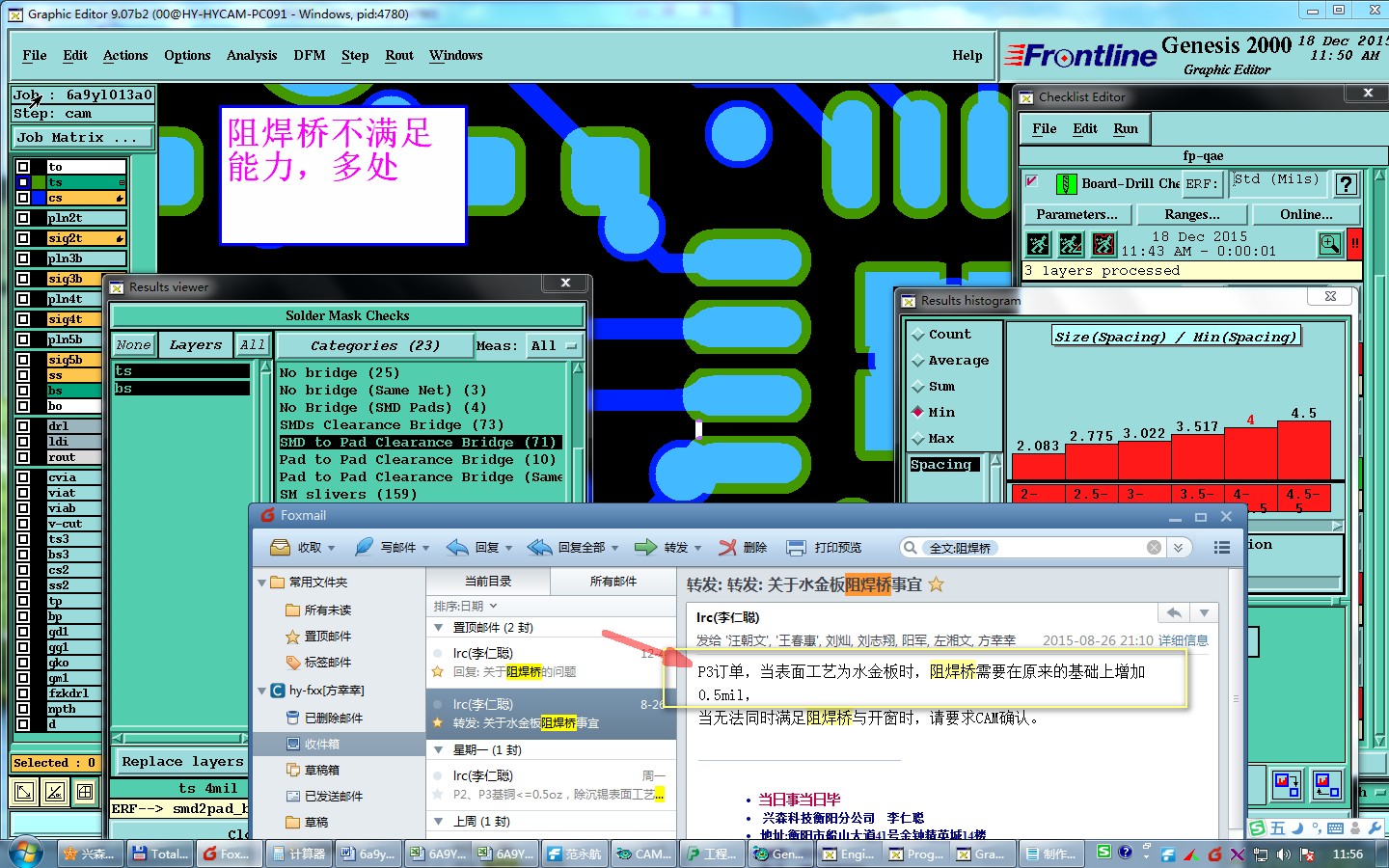
Task: Click the angle measurement tool icon
Action: click(x=55, y=792)
